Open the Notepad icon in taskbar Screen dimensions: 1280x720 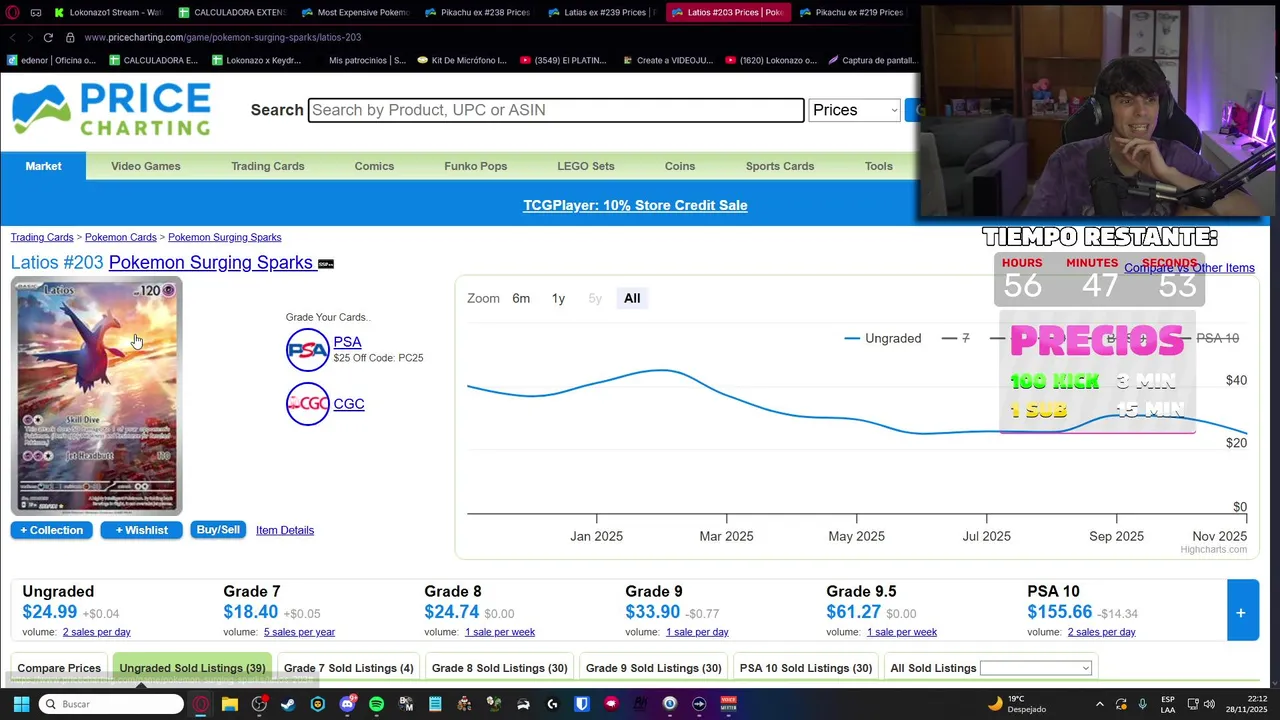tap(435, 704)
